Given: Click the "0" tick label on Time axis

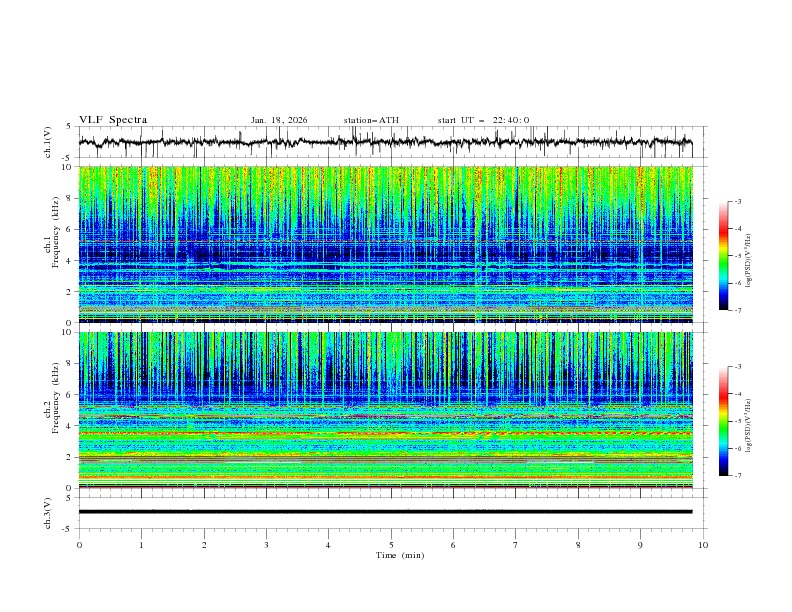Looking at the screenshot, I should (79, 545).
